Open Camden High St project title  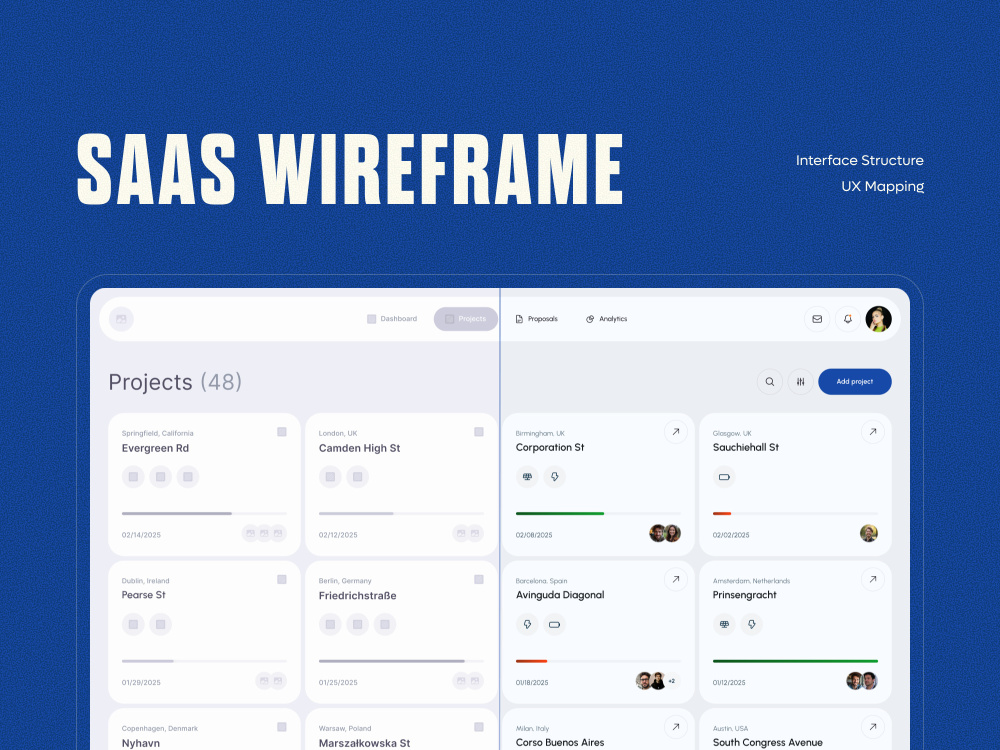tap(360, 448)
